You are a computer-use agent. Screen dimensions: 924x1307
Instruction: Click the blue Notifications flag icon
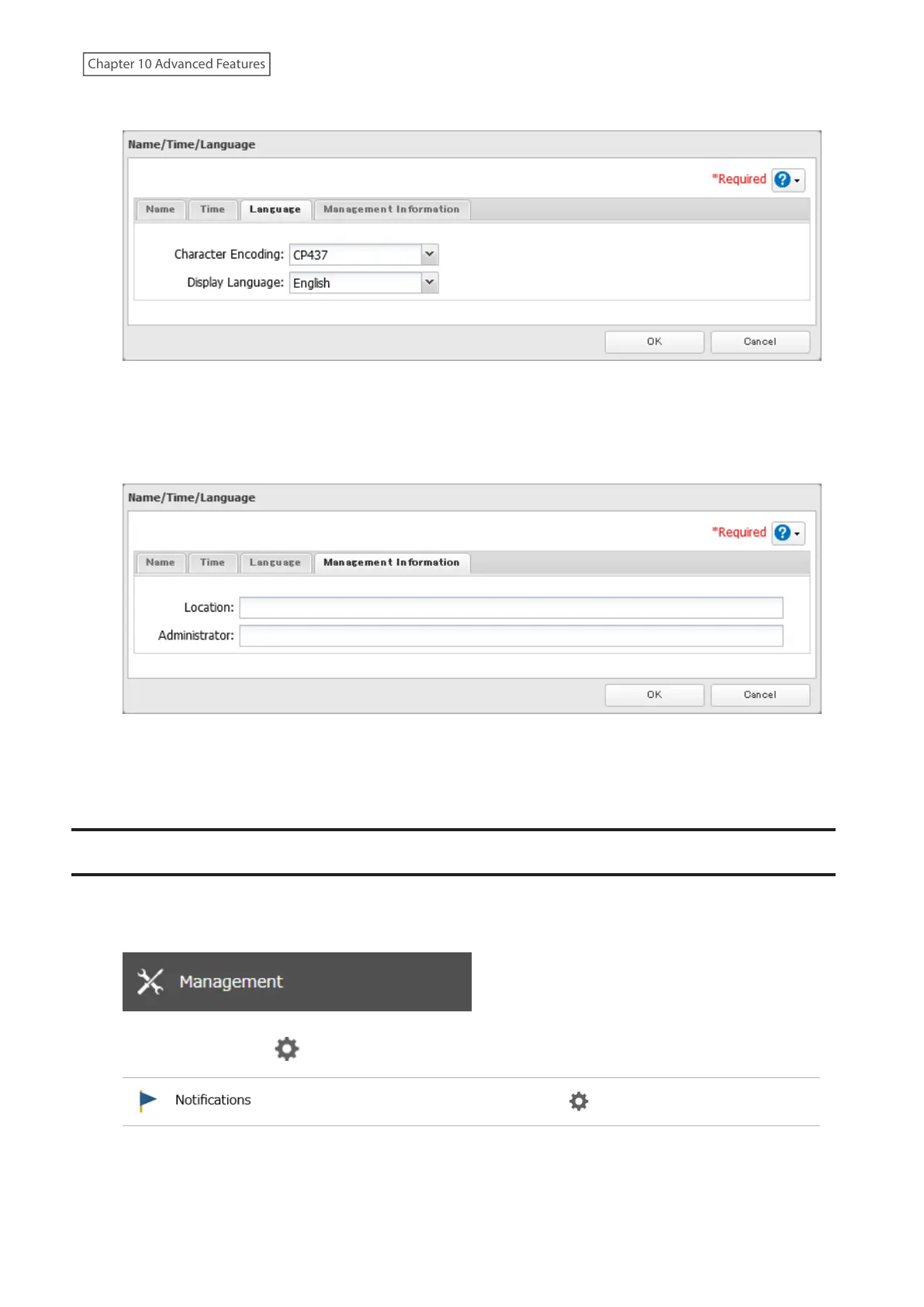tap(147, 1101)
